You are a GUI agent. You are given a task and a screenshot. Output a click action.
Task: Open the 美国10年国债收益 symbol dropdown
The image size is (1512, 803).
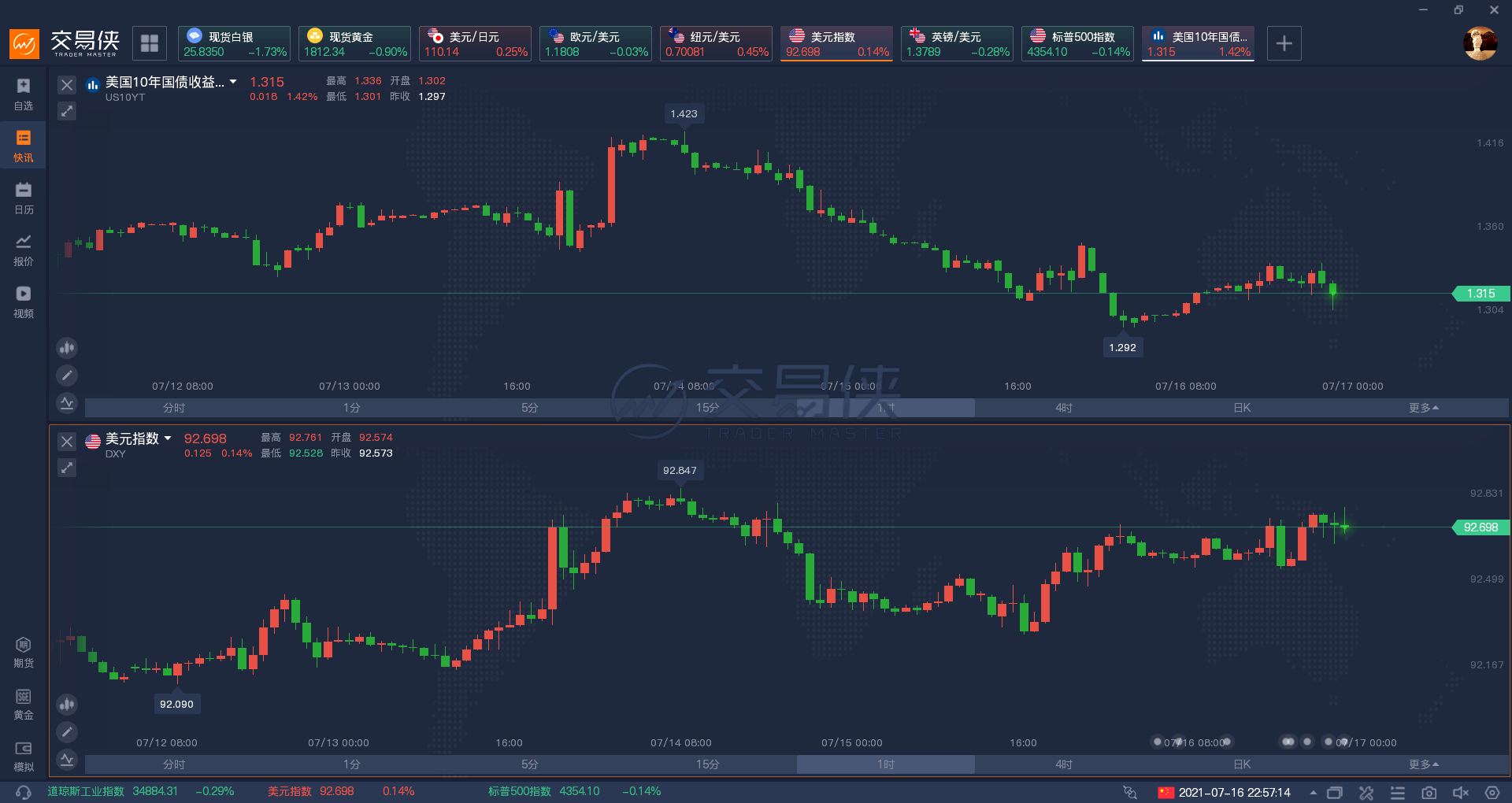click(233, 82)
